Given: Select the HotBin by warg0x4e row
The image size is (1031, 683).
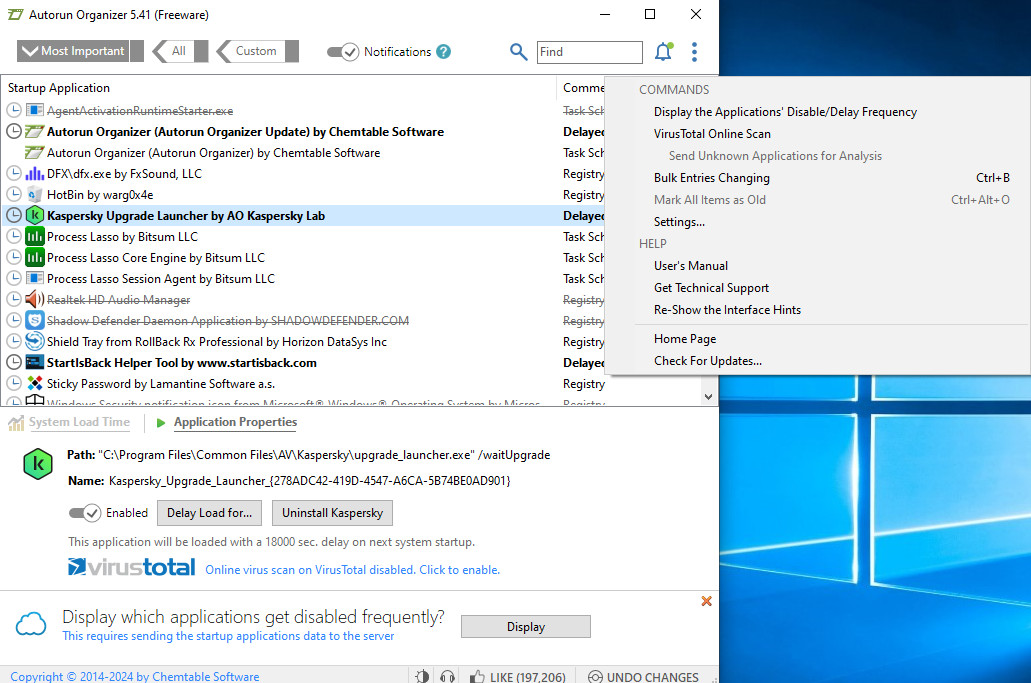Looking at the screenshot, I should tap(302, 195).
